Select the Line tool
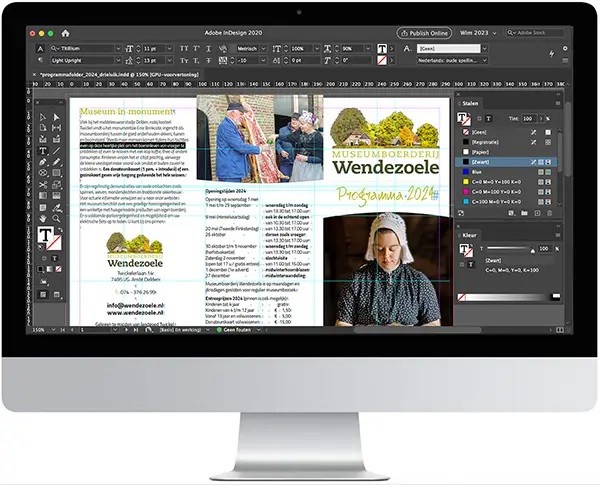The width and height of the screenshot is (600, 485). pyautogui.click(x=56, y=151)
